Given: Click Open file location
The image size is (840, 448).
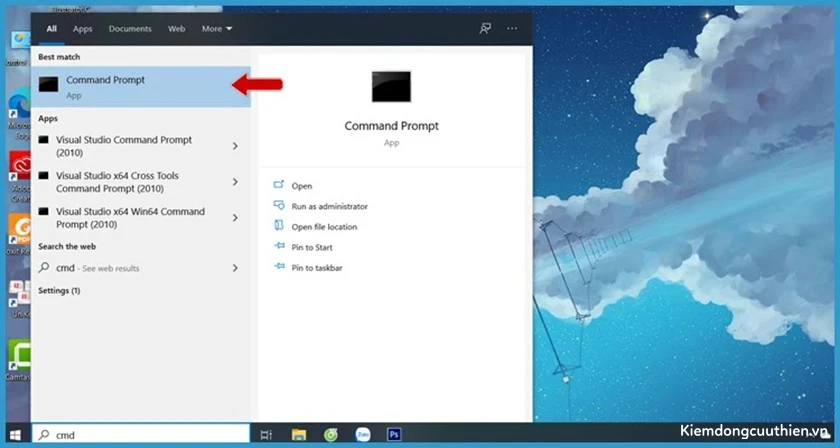Looking at the screenshot, I should click(324, 227).
